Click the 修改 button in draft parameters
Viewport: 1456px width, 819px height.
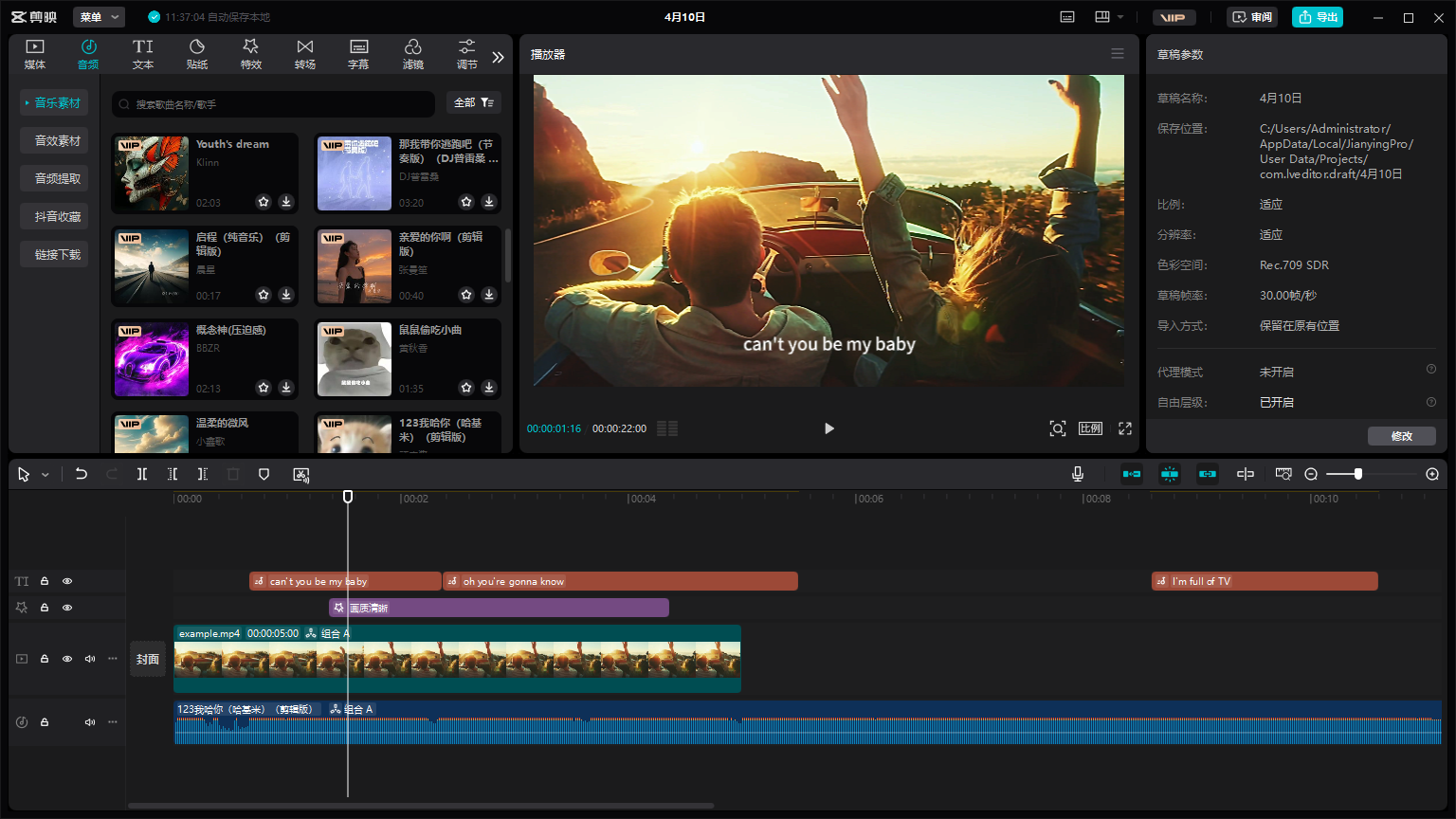[1401, 436]
